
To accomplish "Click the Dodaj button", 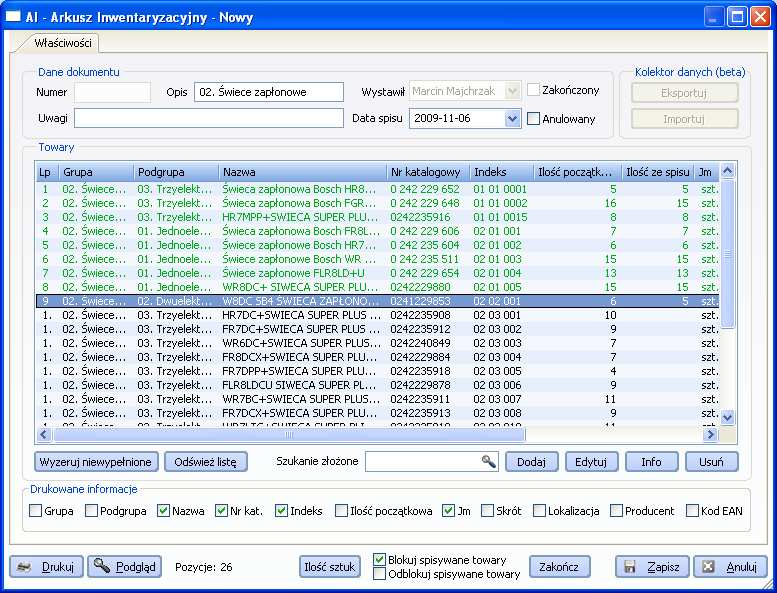I will tap(531, 462).
